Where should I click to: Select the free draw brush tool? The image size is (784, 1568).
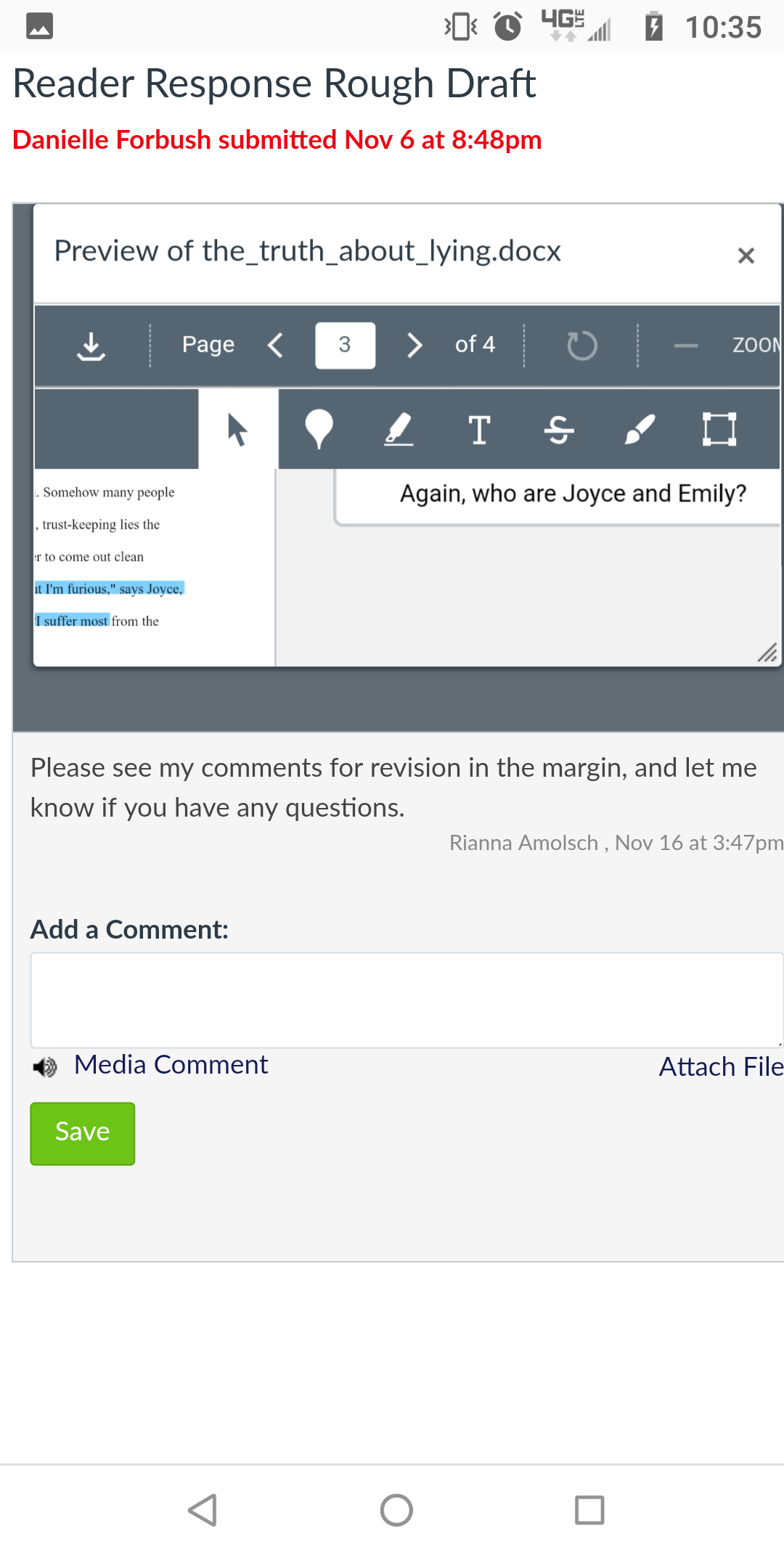pyautogui.click(x=640, y=429)
